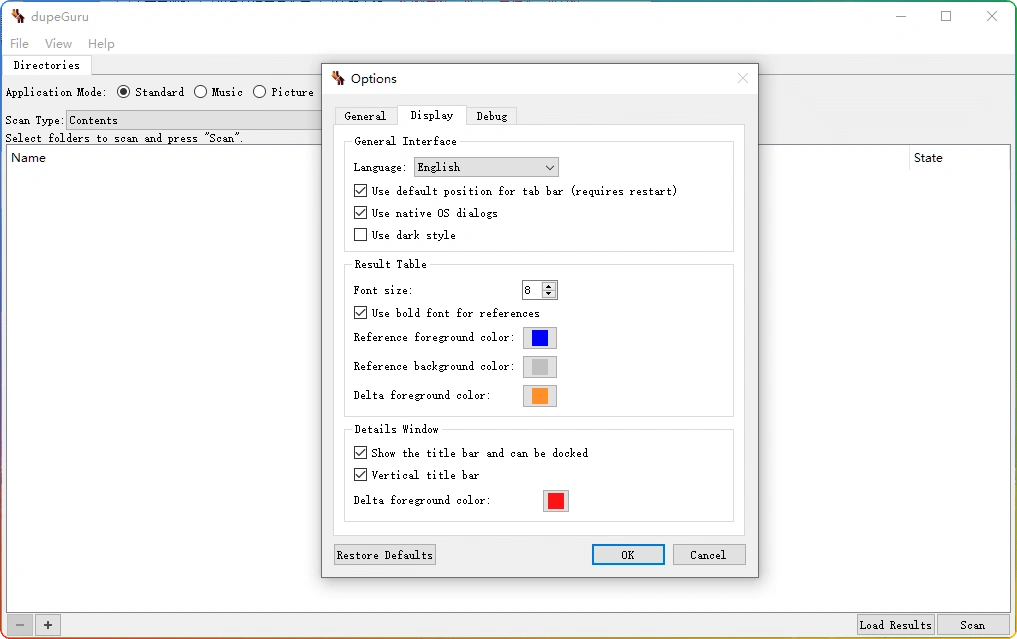The width and height of the screenshot is (1017, 639).
Task: Click the minus icon to remove folder
Action: pyautogui.click(x=19, y=625)
